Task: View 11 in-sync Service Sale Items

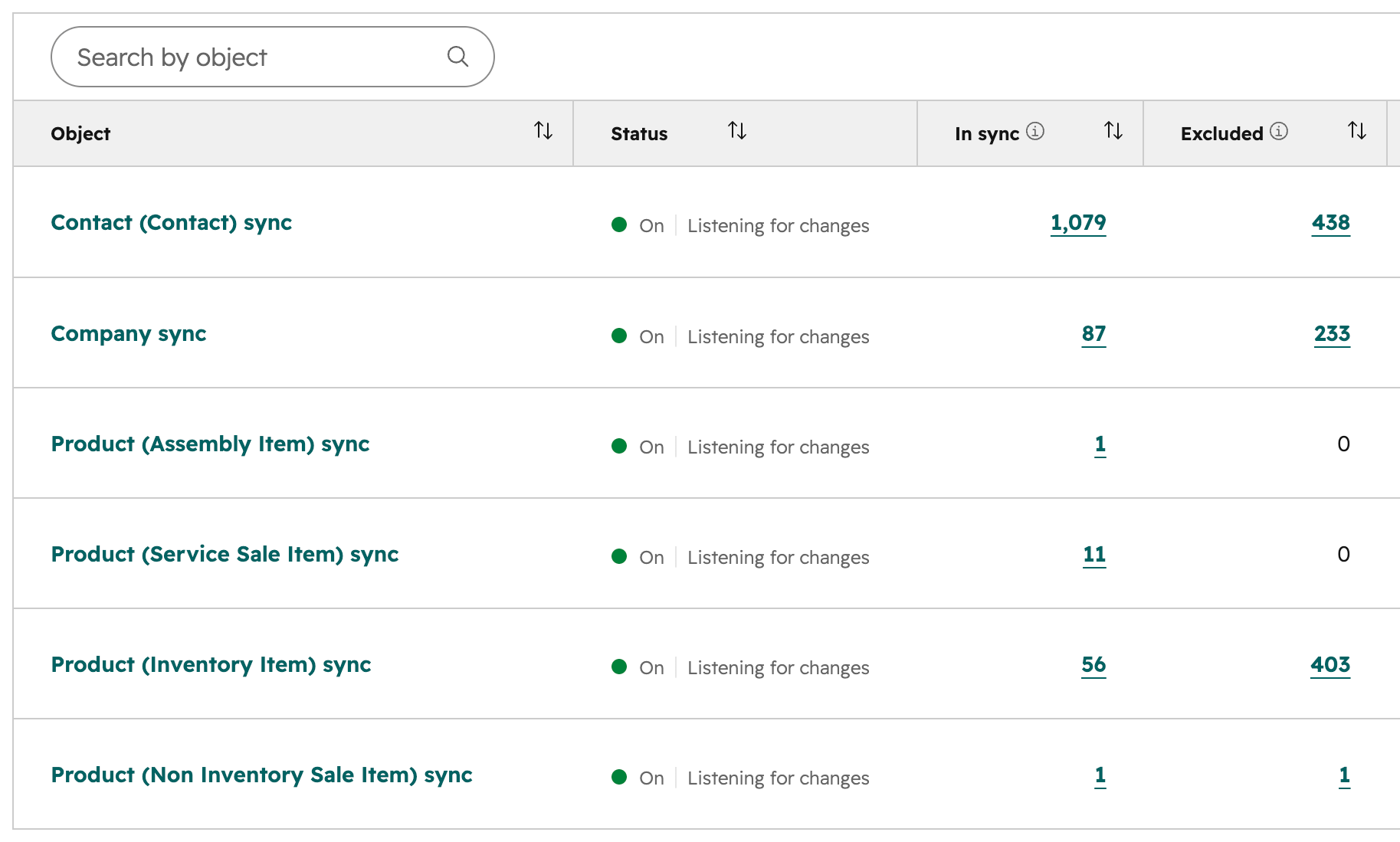Action: tap(1094, 555)
